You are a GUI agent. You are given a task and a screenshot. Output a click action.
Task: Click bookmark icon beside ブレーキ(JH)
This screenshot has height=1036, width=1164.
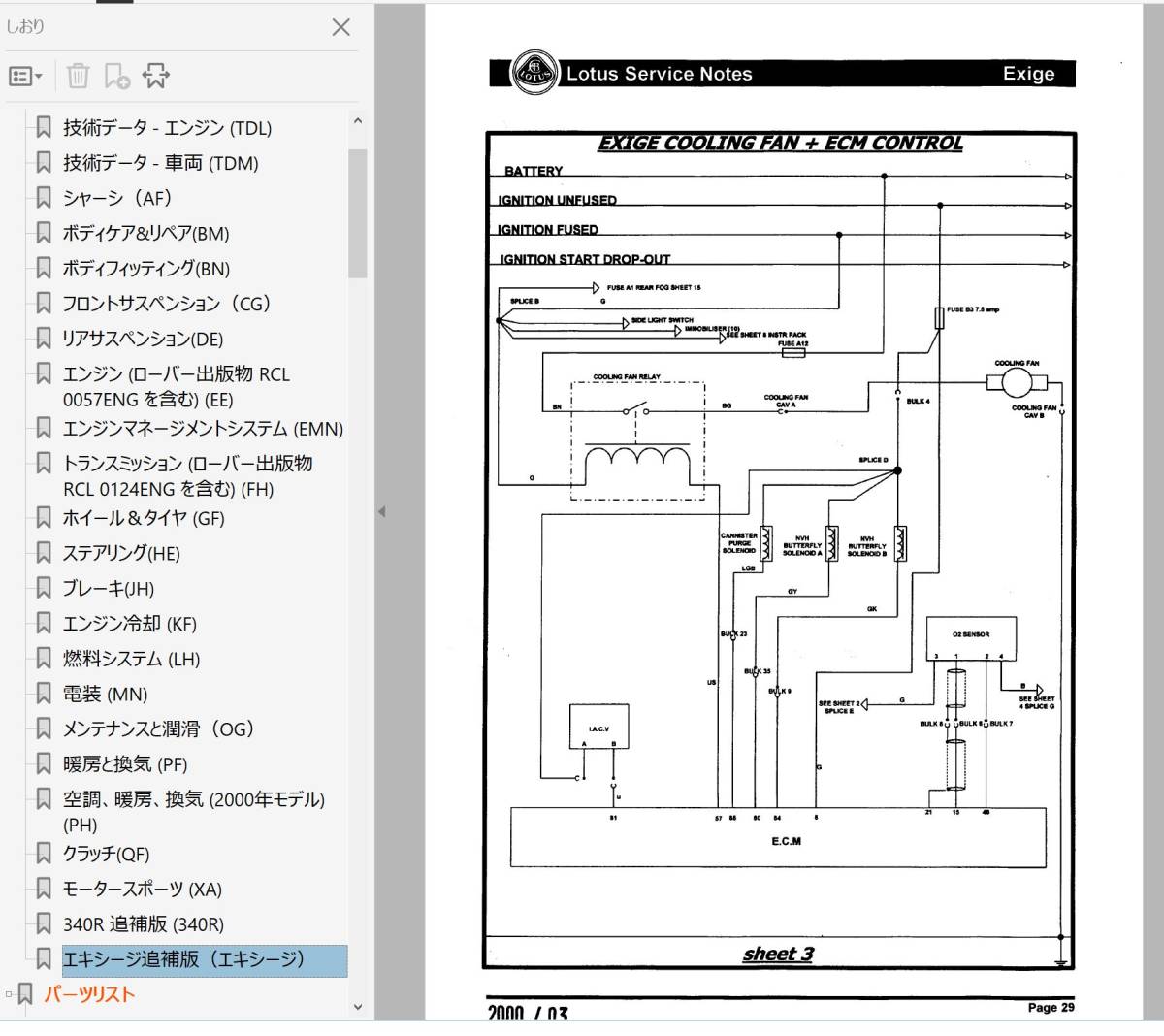44,589
